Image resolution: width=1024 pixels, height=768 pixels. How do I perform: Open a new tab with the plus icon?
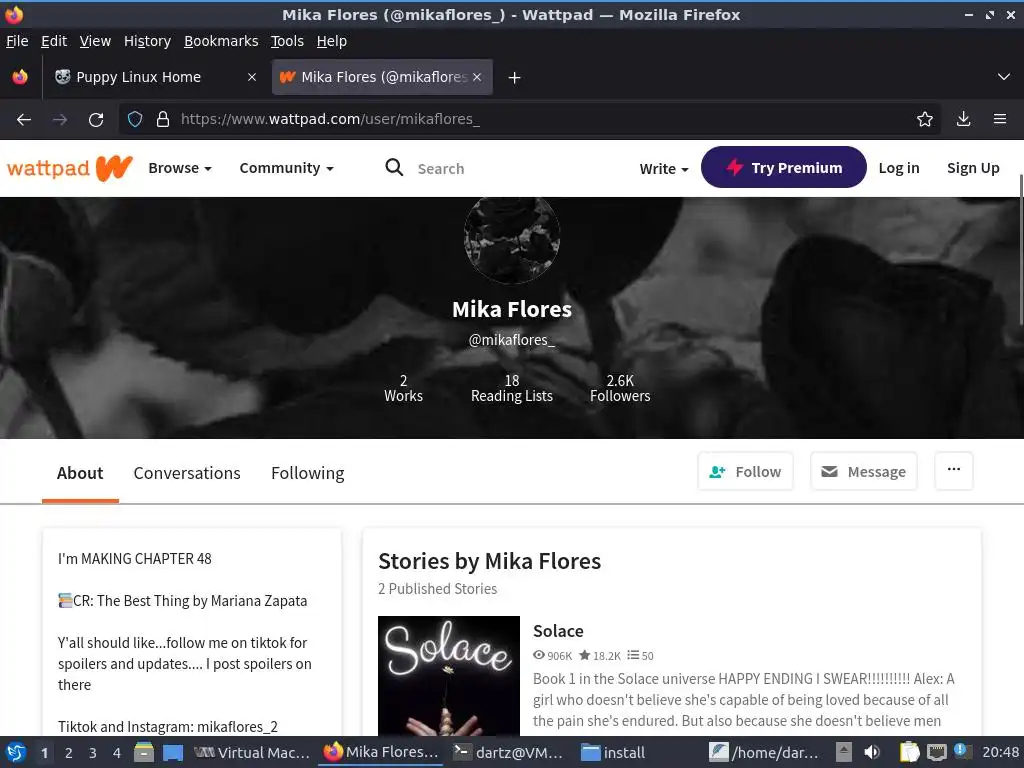pos(514,78)
